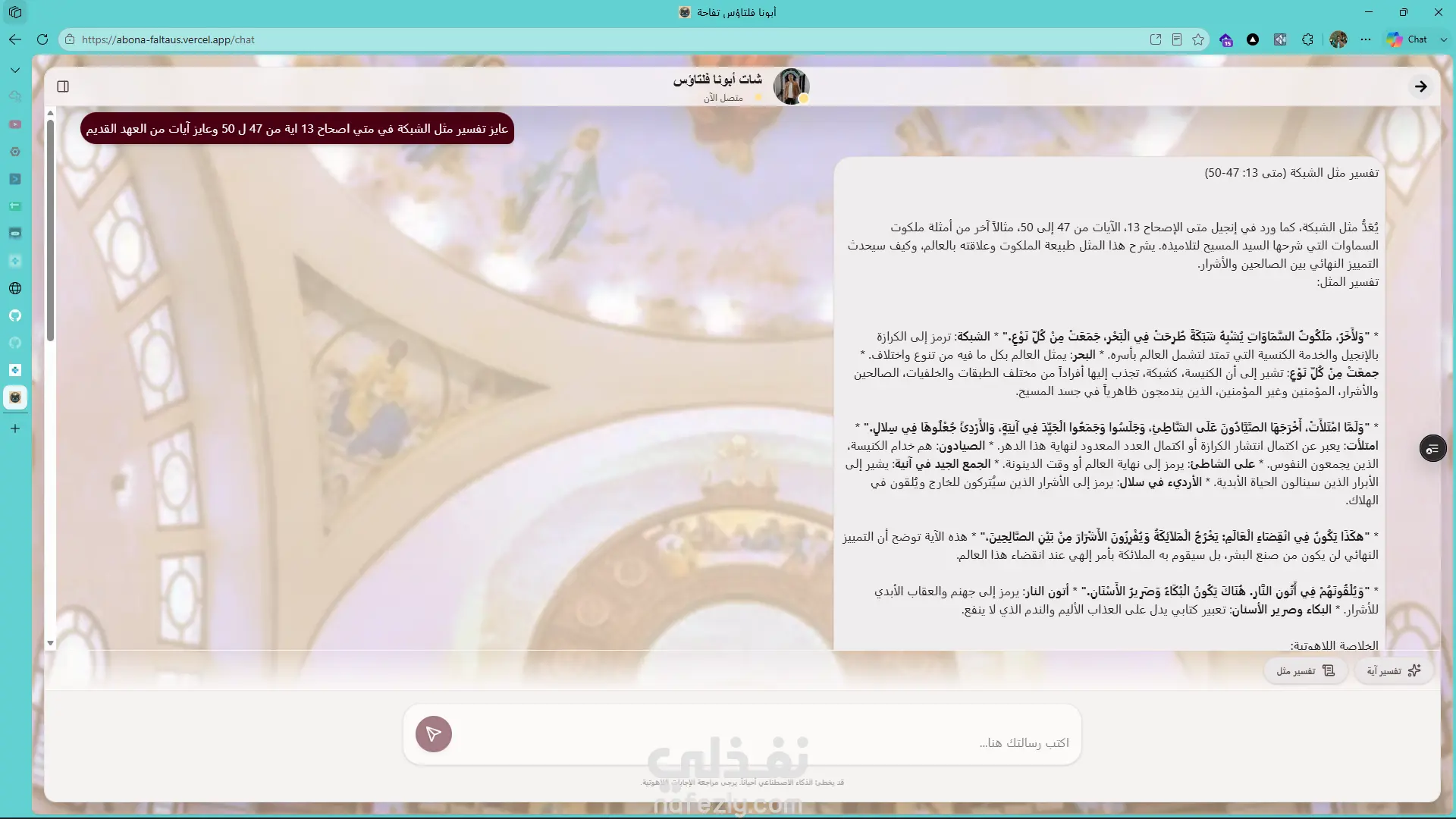Image resolution: width=1456 pixels, height=819 pixels.
Task: Open the gray arrows extension icon
Action: (x=1280, y=39)
